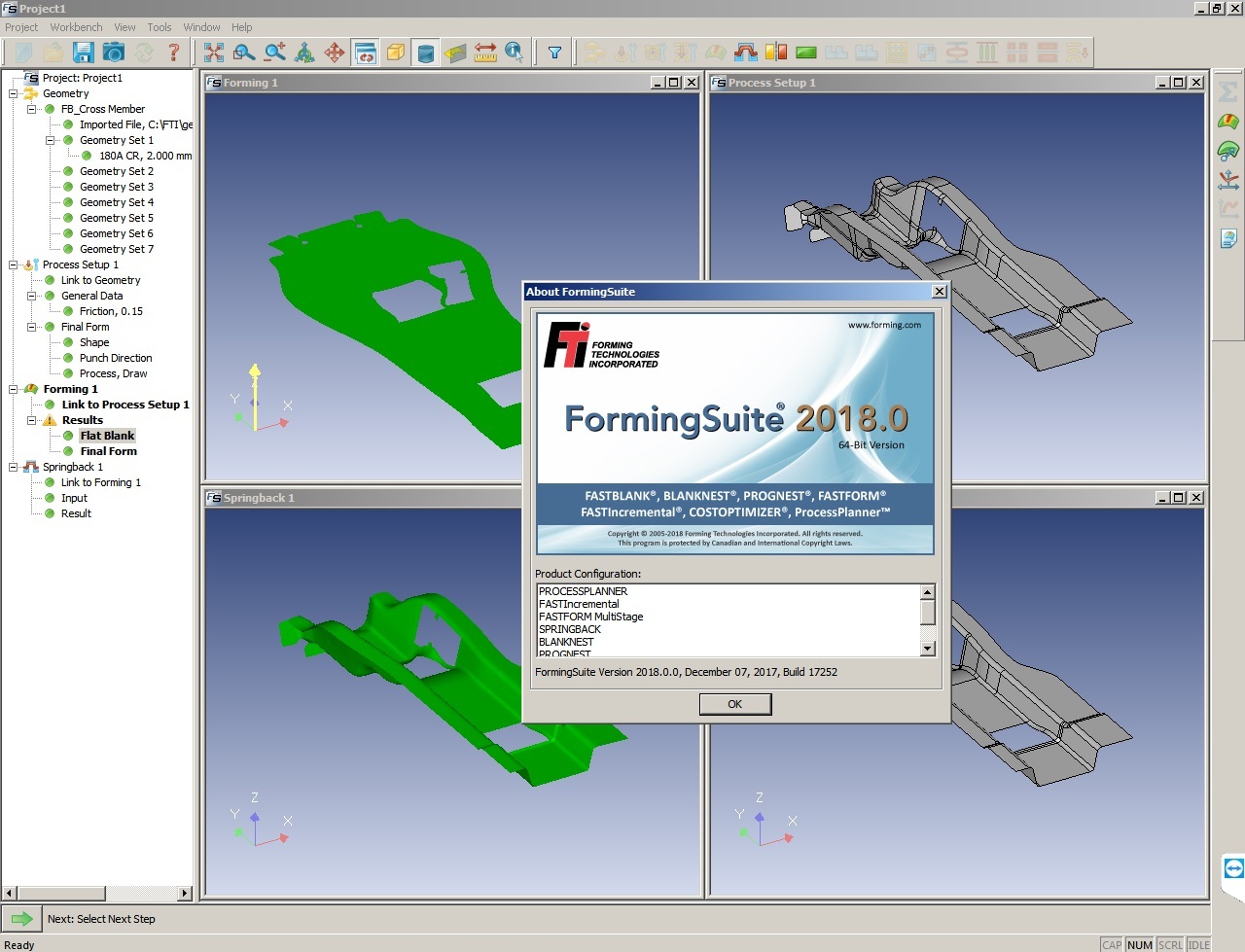The height and width of the screenshot is (952, 1245).
Task: Click the green flat blank icon
Action: click(x=806, y=53)
